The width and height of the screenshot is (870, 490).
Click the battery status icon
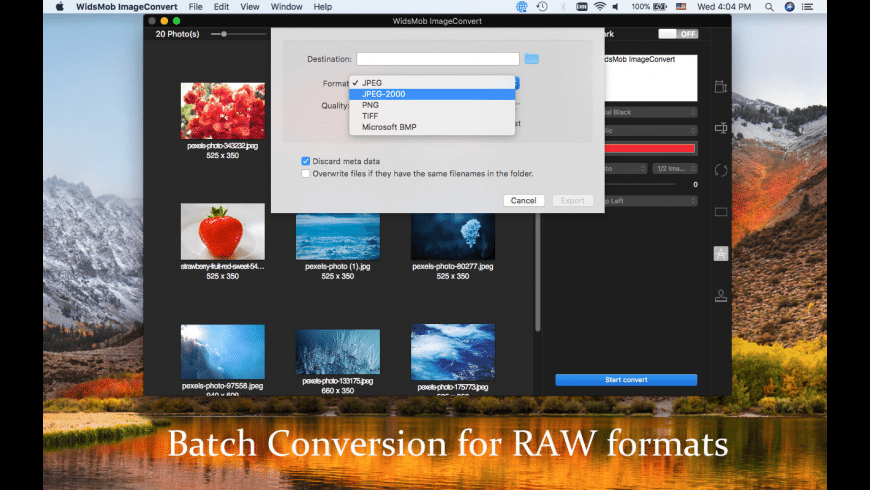(660, 7)
